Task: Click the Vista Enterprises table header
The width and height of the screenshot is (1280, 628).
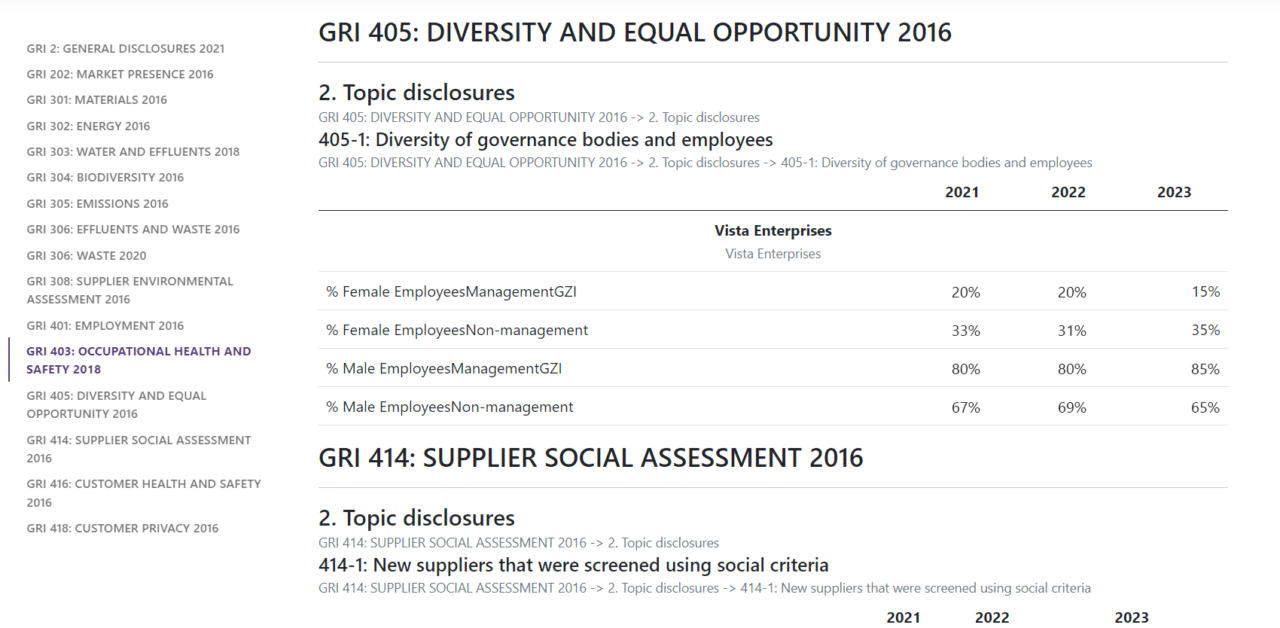Action: (773, 230)
